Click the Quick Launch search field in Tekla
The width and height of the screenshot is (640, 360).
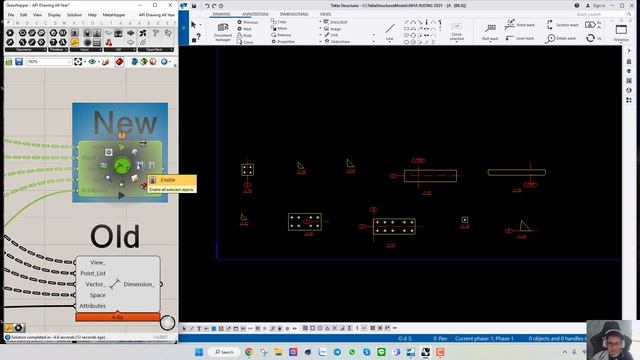[x=603, y=14]
